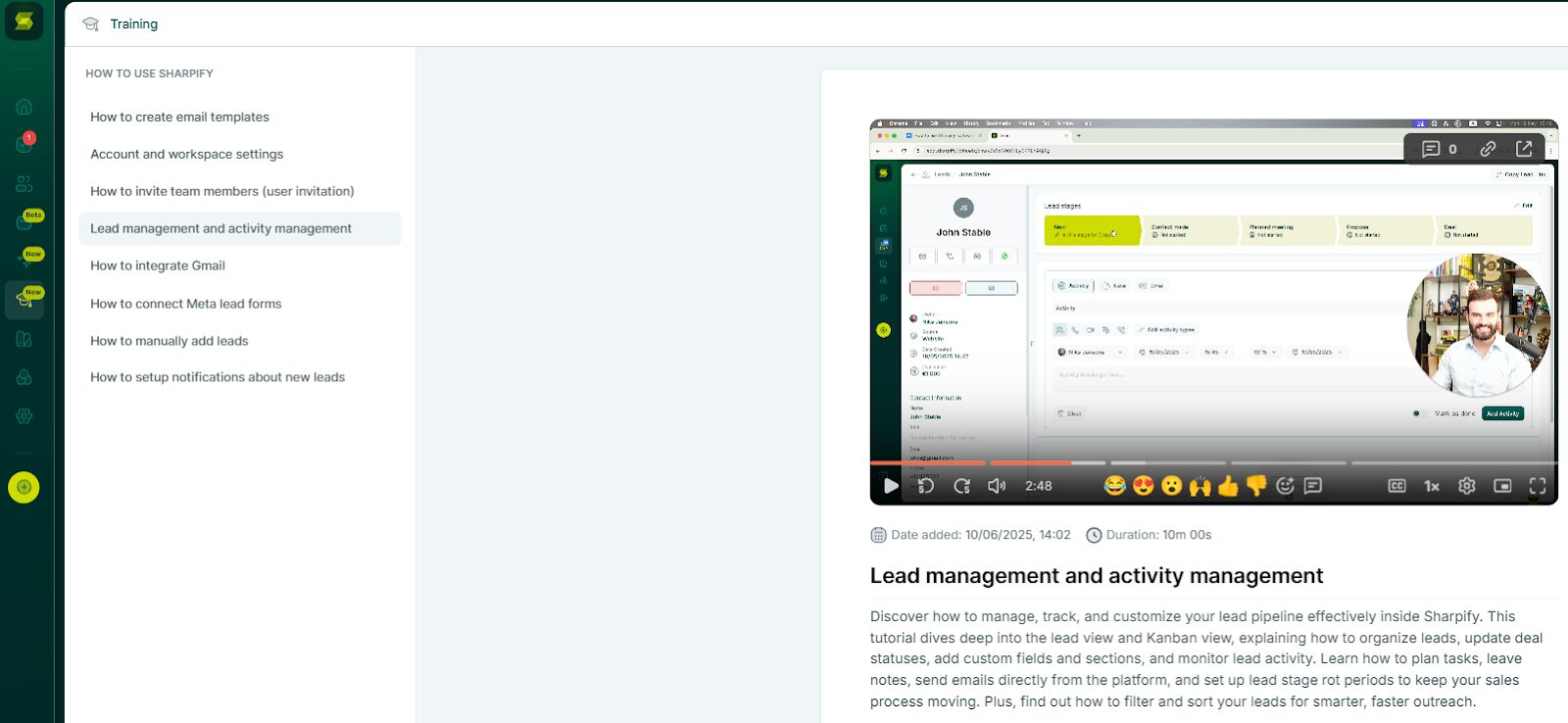Open sidebar settings gear icon
Image resolution: width=1568 pixels, height=723 pixels.
tap(24, 416)
